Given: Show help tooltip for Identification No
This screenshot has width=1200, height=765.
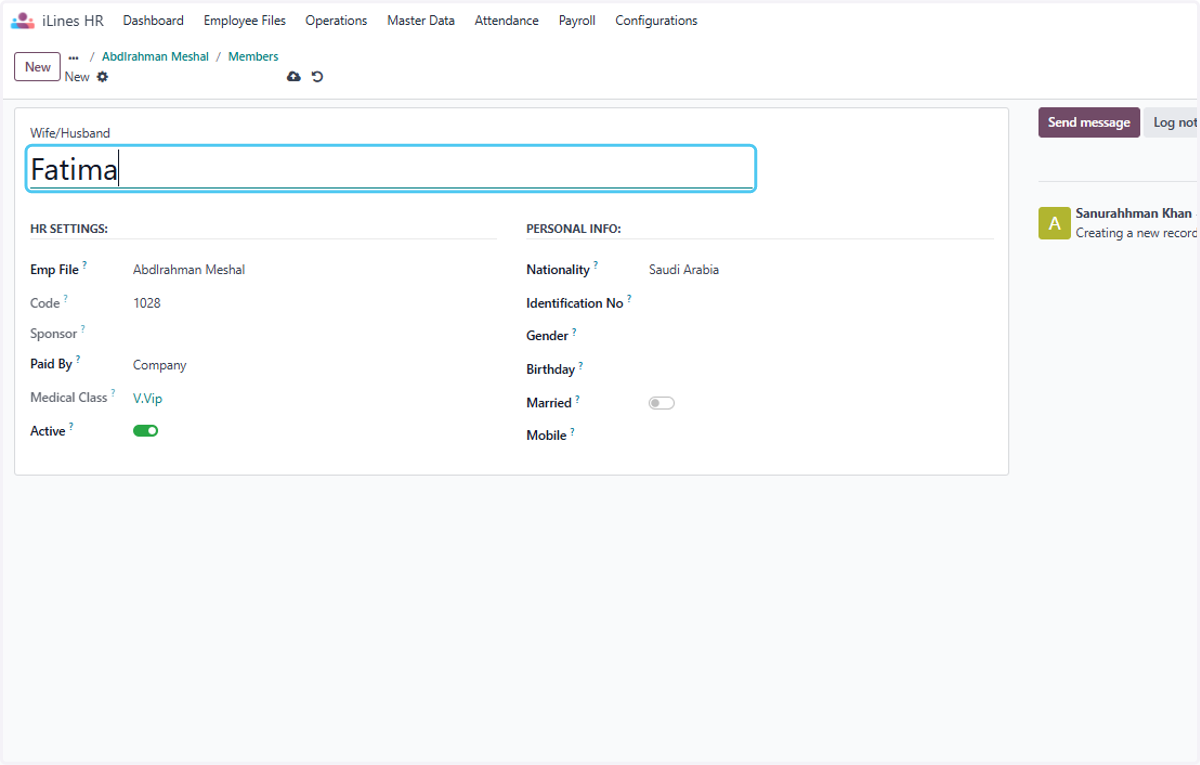Looking at the screenshot, I should tap(629, 298).
